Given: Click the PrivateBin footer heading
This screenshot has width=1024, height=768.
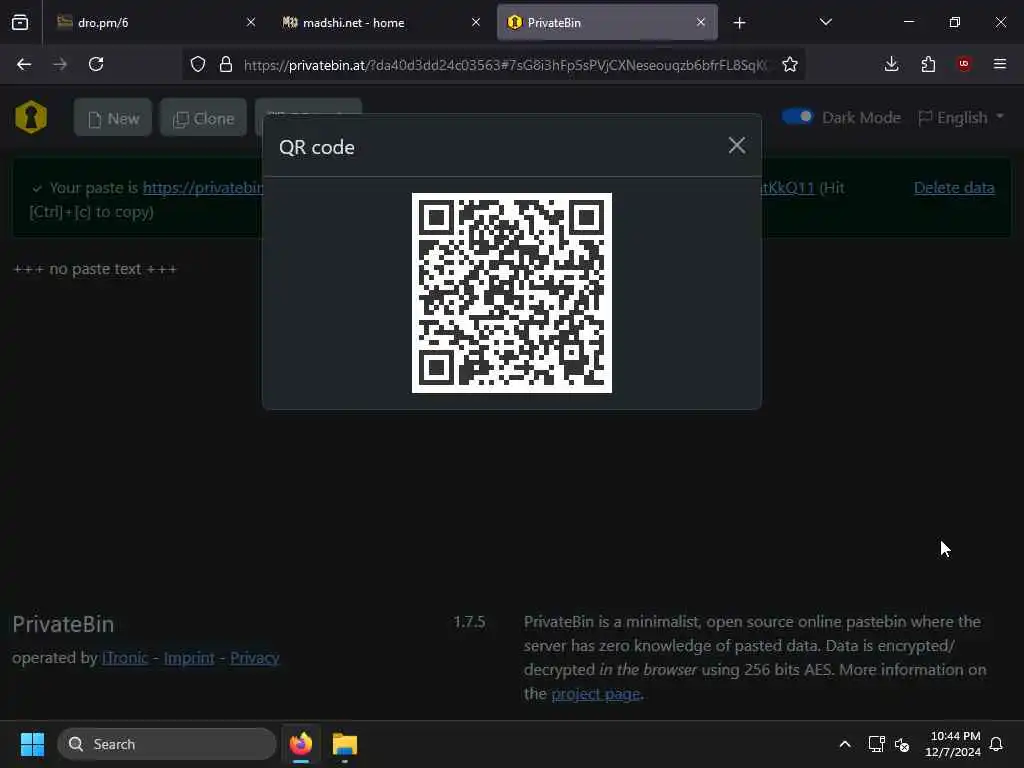Looking at the screenshot, I should click(63, 624).
